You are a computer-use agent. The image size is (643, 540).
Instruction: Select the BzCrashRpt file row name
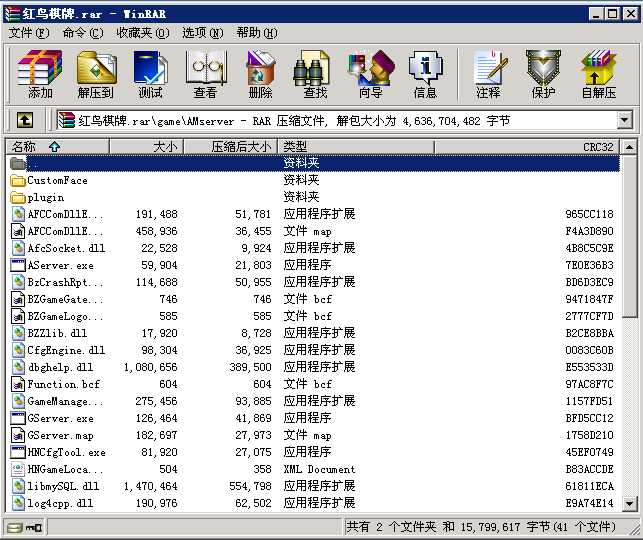click(65, 282)
